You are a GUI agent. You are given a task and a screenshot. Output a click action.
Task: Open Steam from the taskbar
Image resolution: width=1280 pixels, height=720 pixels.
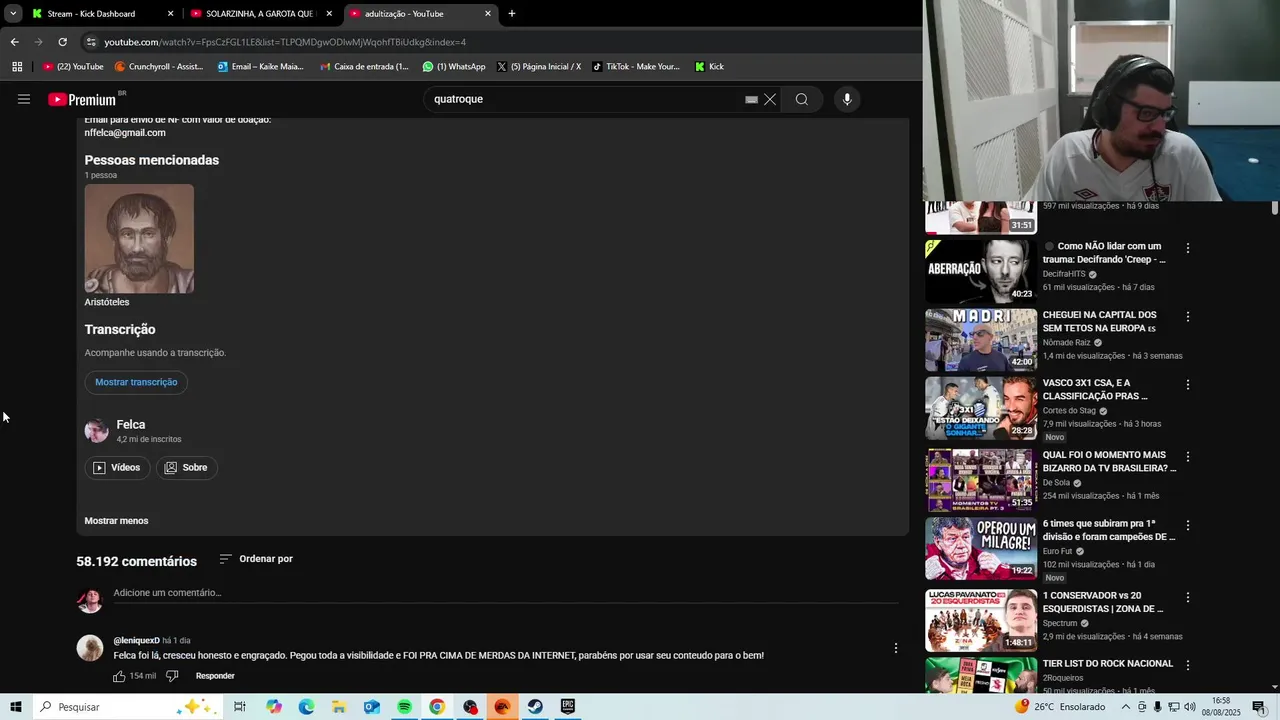coord(535,707)
